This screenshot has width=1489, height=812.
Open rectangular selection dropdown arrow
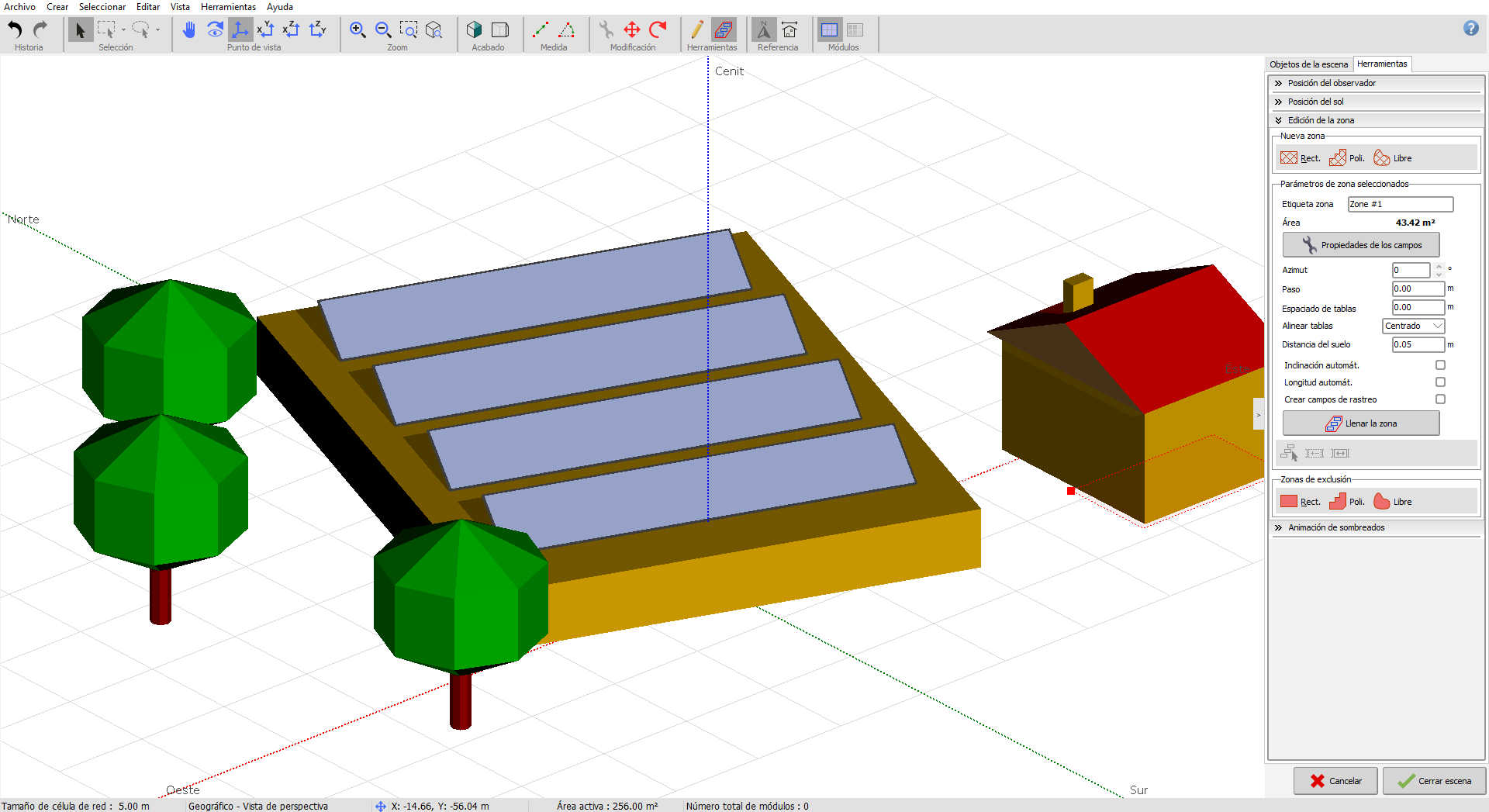(123, 30)
